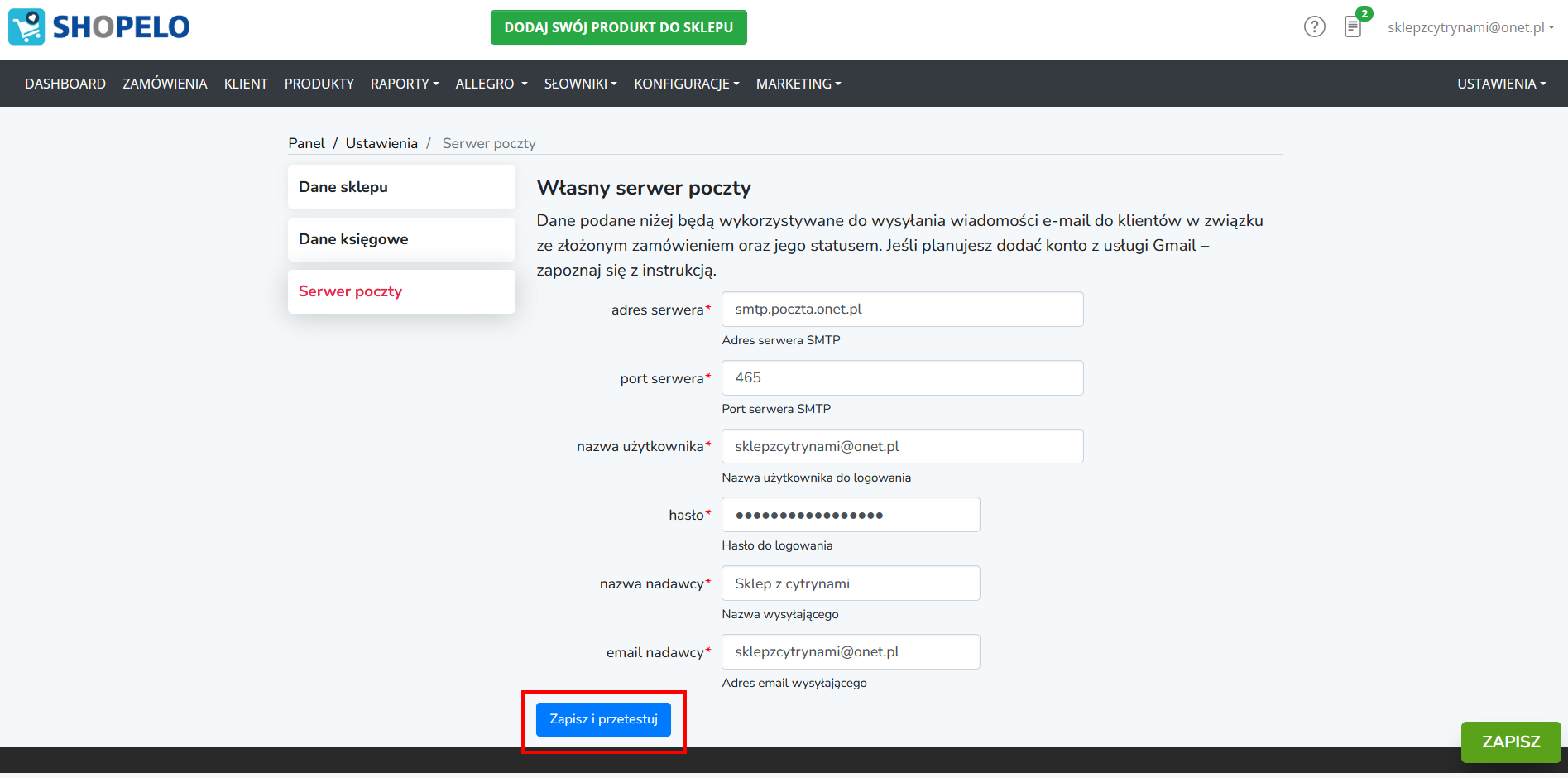Click the Nazwa wysyłającego hint text
Screen dimensions: 1568x778
point(780,614)
